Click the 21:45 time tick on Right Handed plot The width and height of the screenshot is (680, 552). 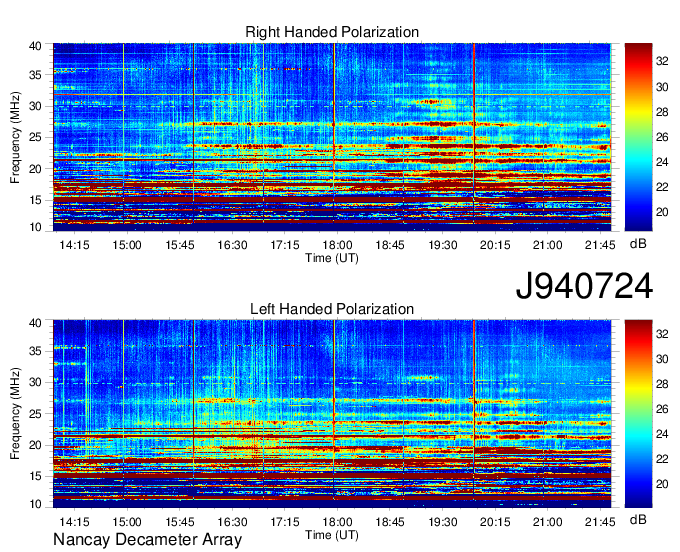[600, 245]
